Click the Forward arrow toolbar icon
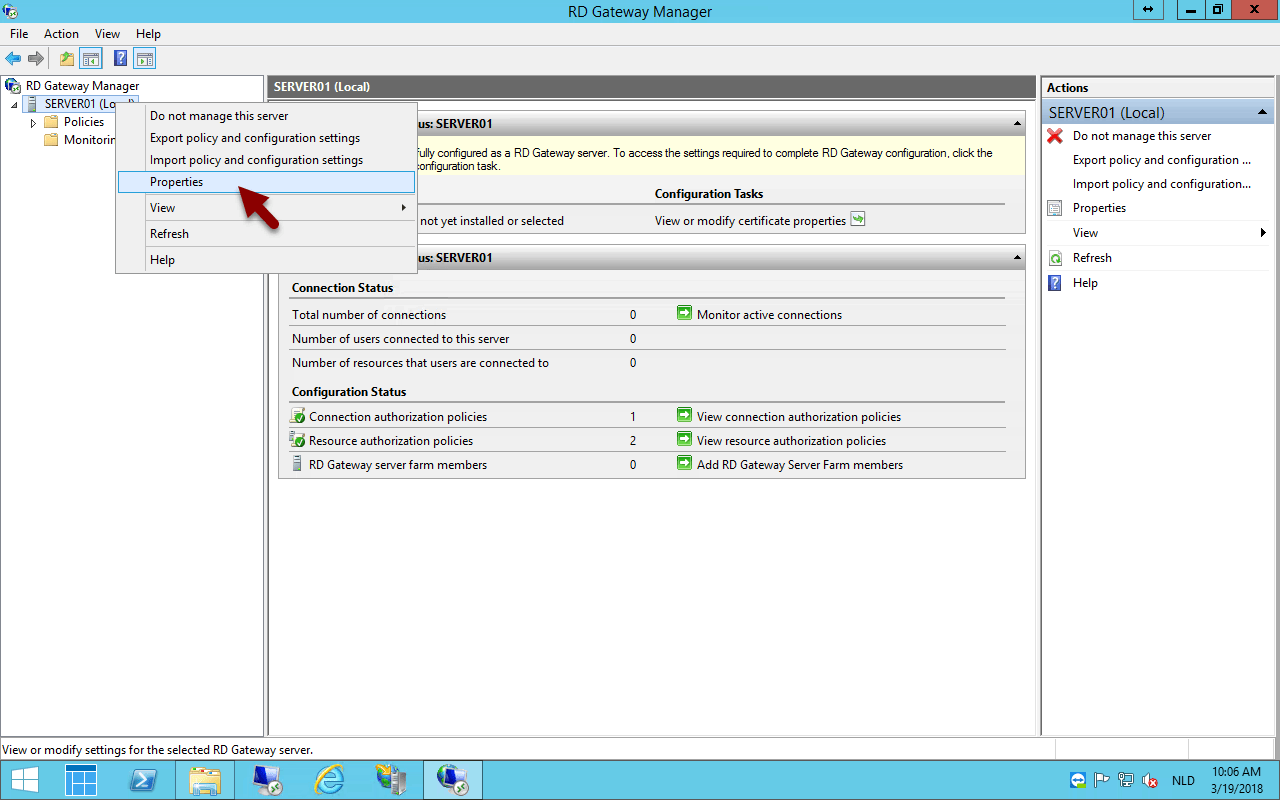The width and height of the screenshot is (1280, 800). [x=36, y=59]
